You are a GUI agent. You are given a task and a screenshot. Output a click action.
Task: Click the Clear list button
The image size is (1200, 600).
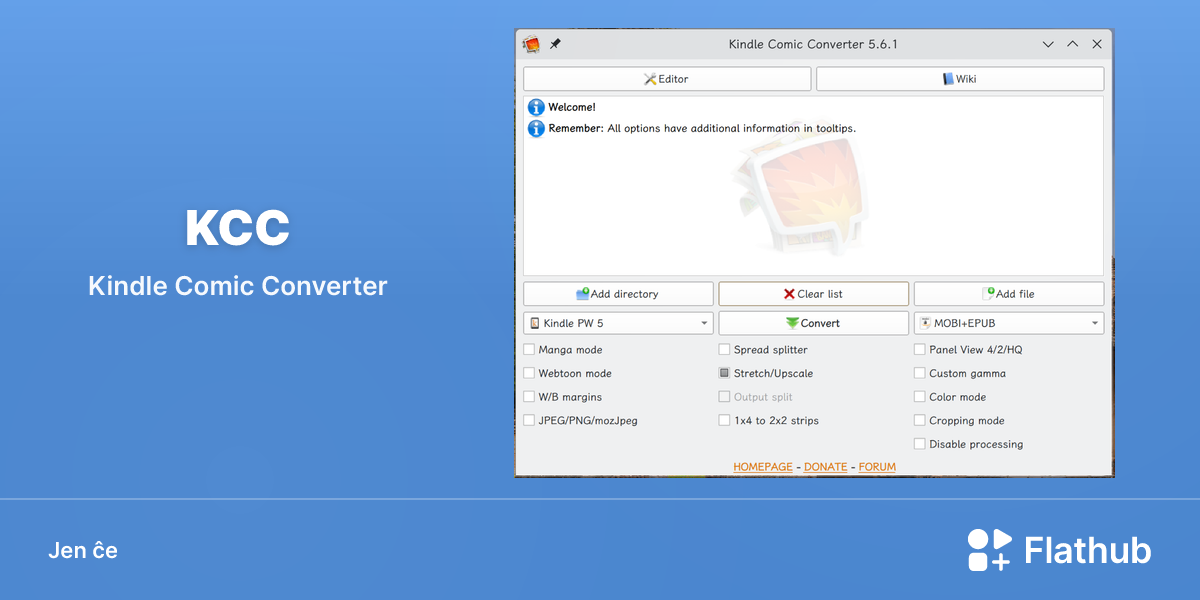(813, 294)
